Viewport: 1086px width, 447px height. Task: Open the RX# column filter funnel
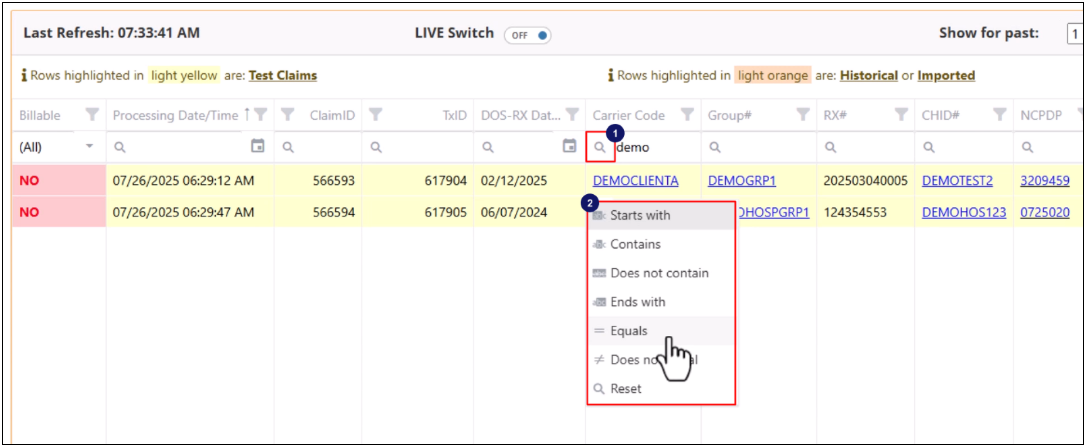(901, 115)
